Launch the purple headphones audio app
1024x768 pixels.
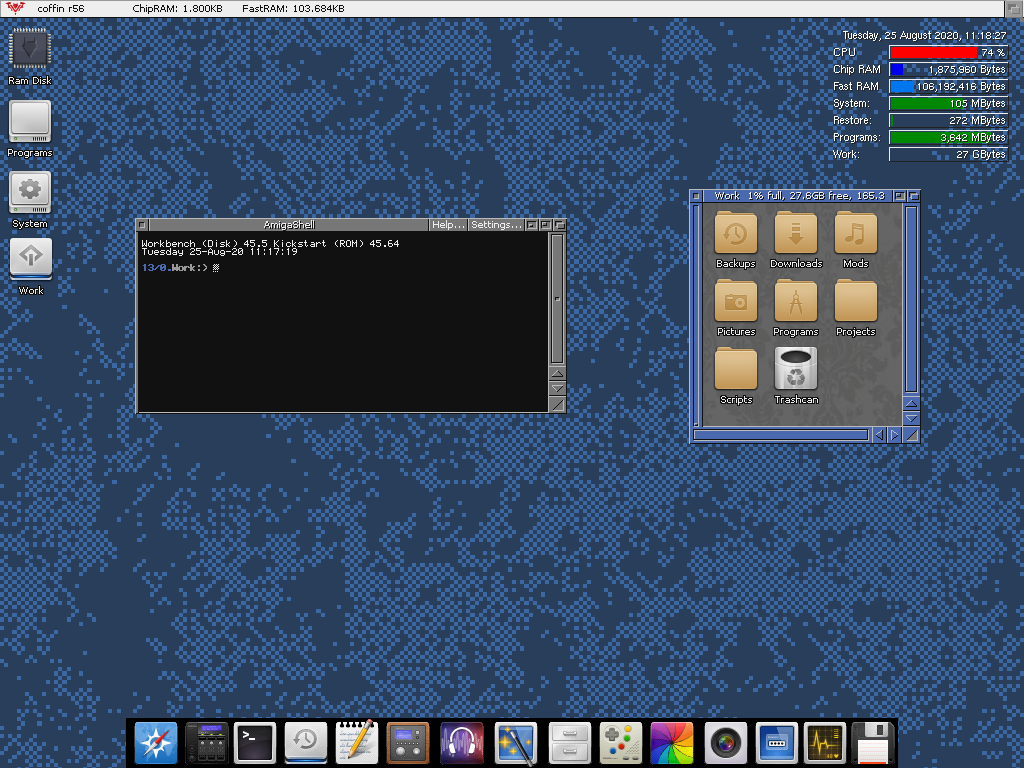(x=461, y=743)
